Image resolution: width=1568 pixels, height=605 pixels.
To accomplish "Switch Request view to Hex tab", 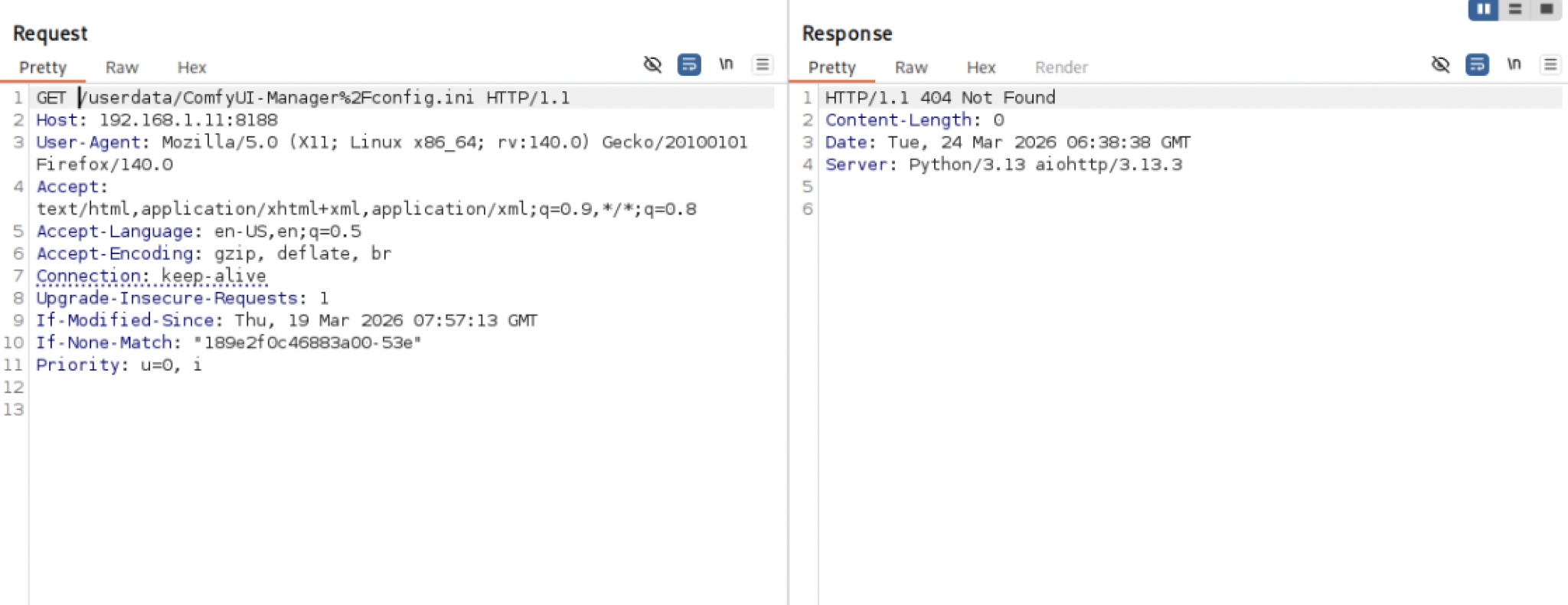I will tap(191, 67).
